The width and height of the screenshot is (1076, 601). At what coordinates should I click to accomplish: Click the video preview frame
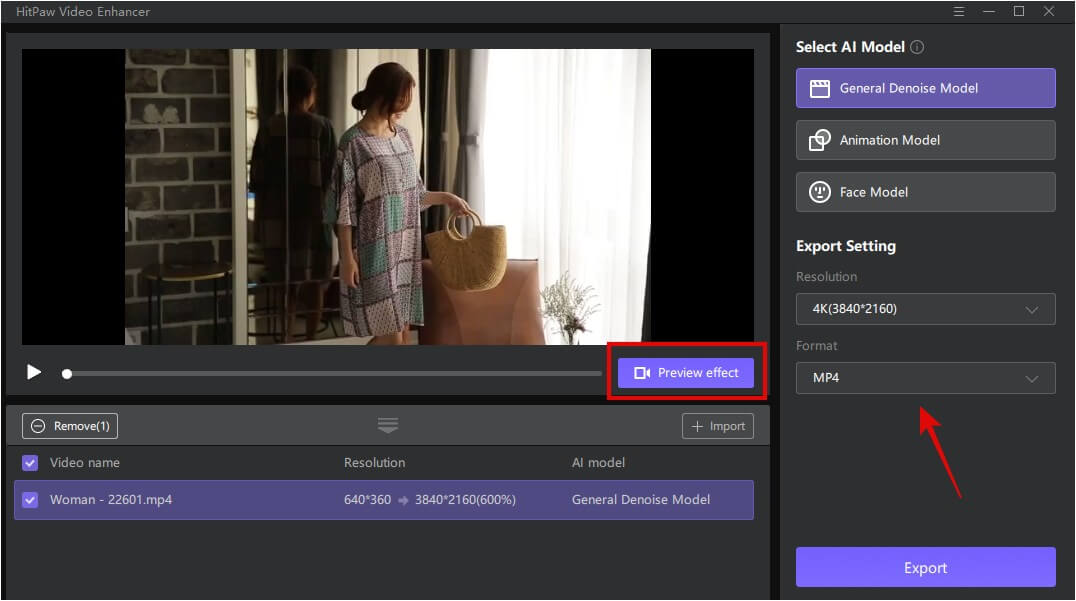pyautogui.click(x=388, y=197)
